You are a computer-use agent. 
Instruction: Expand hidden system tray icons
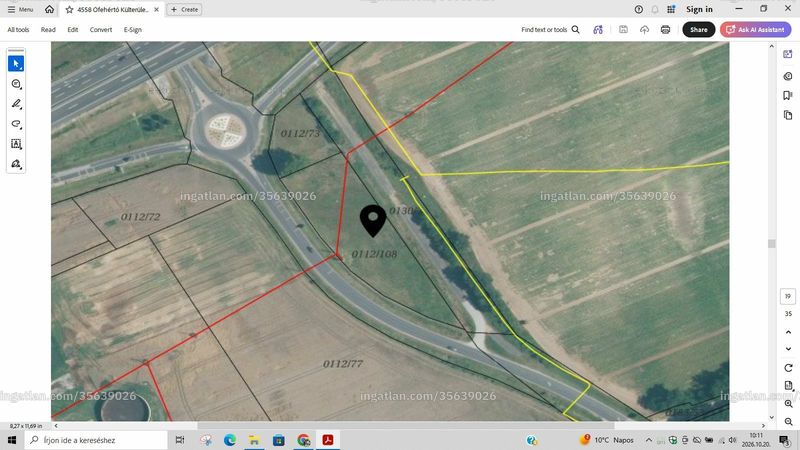(649, 440)
